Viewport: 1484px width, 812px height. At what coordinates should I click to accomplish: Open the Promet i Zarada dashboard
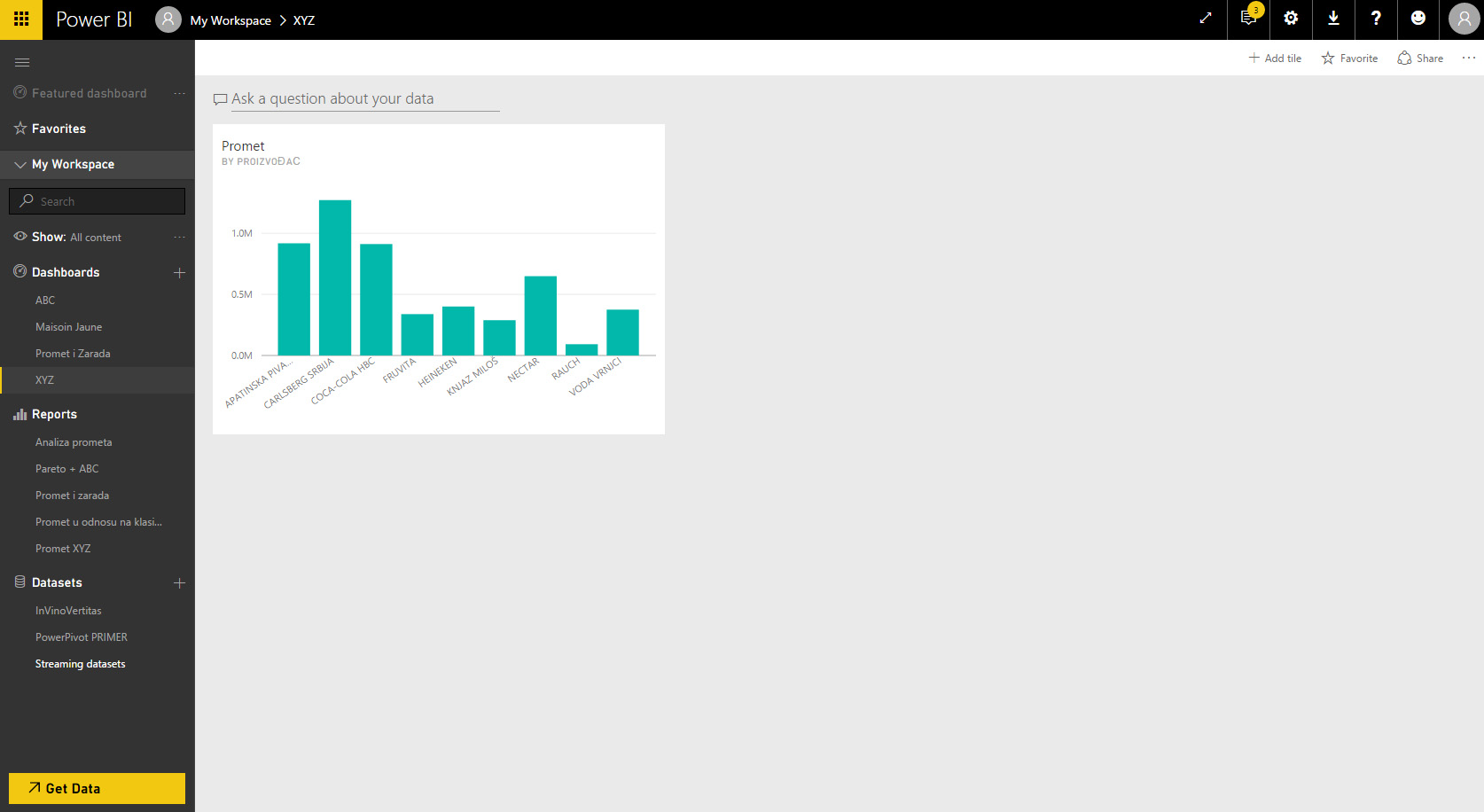(73, 354)
